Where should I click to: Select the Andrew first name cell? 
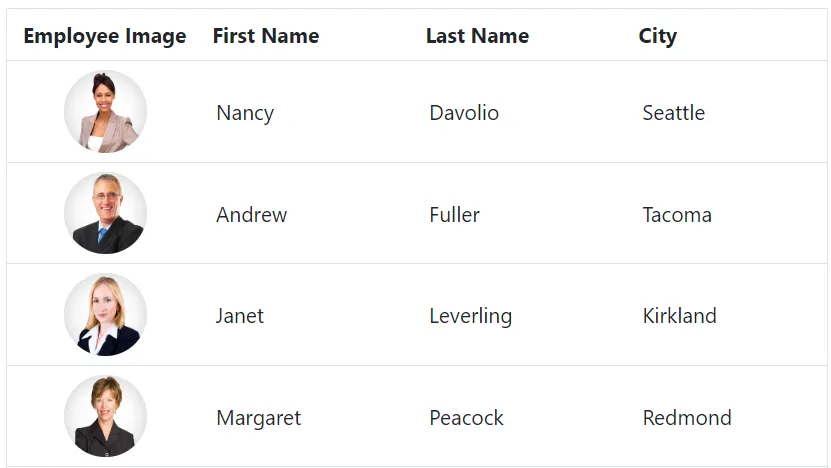(251, 215)
